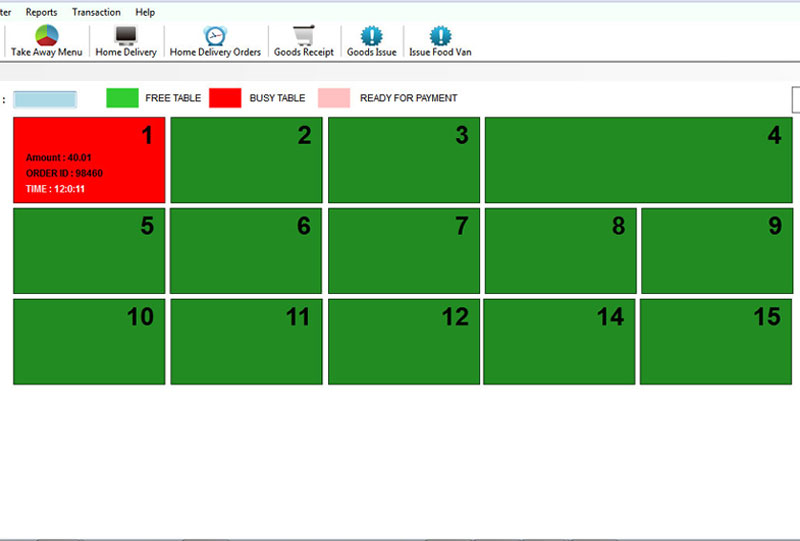Image resolution: width=800 pixels, height=541 pixels.
Task: Select busy table 1 in red
Action: tap(88, 160)
